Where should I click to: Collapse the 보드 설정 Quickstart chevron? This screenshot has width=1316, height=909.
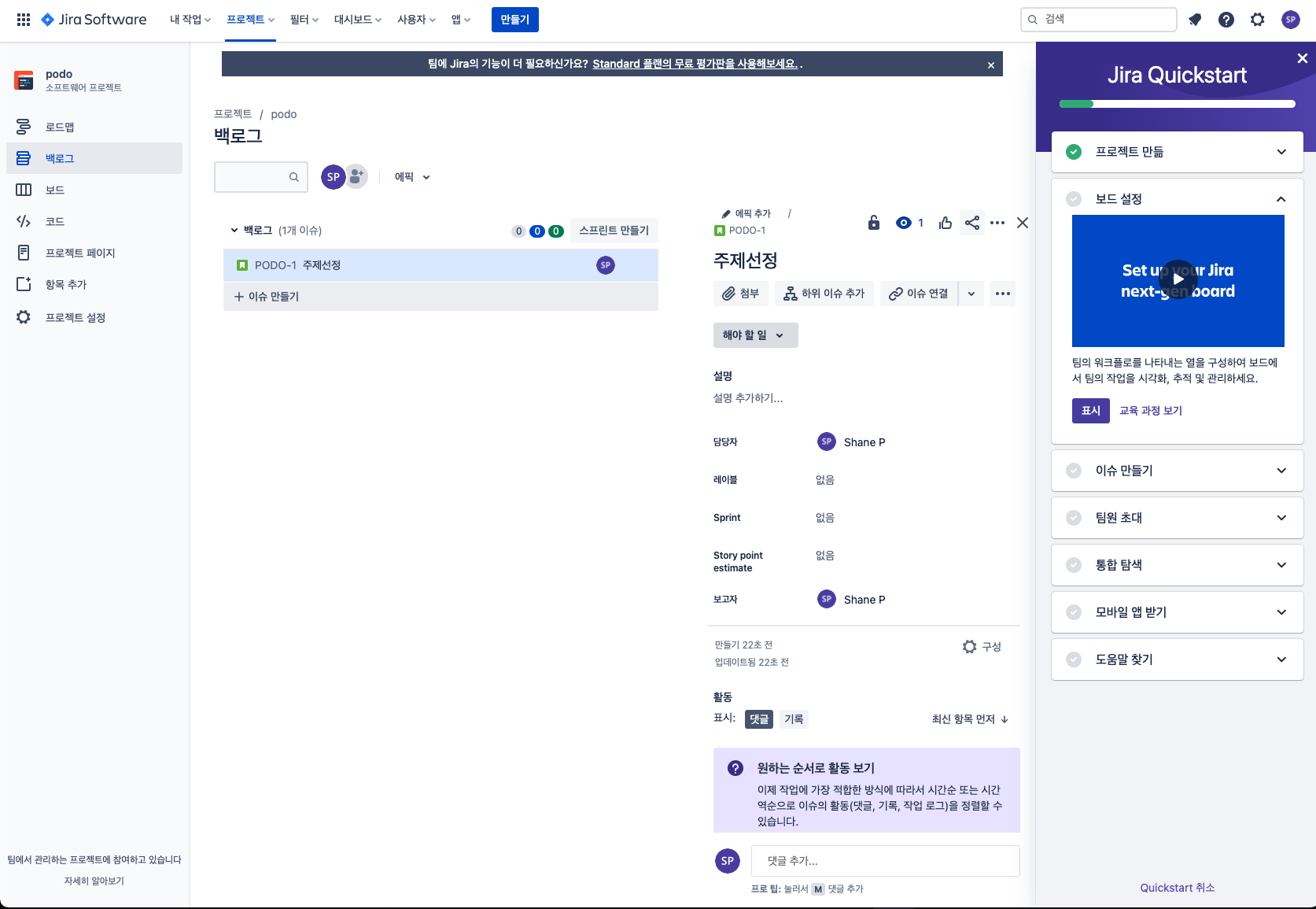click(x=1281, y=199)
